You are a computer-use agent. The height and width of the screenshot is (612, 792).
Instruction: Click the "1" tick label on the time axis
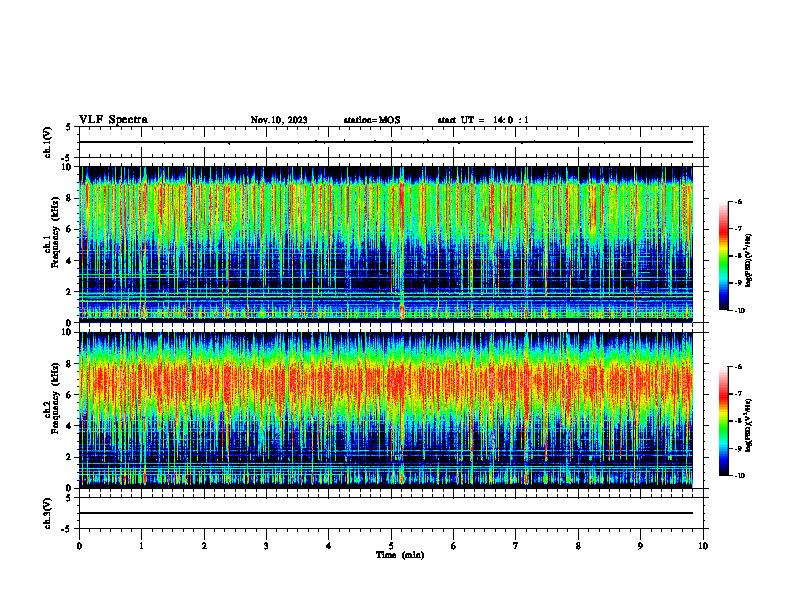click(141, 546)
